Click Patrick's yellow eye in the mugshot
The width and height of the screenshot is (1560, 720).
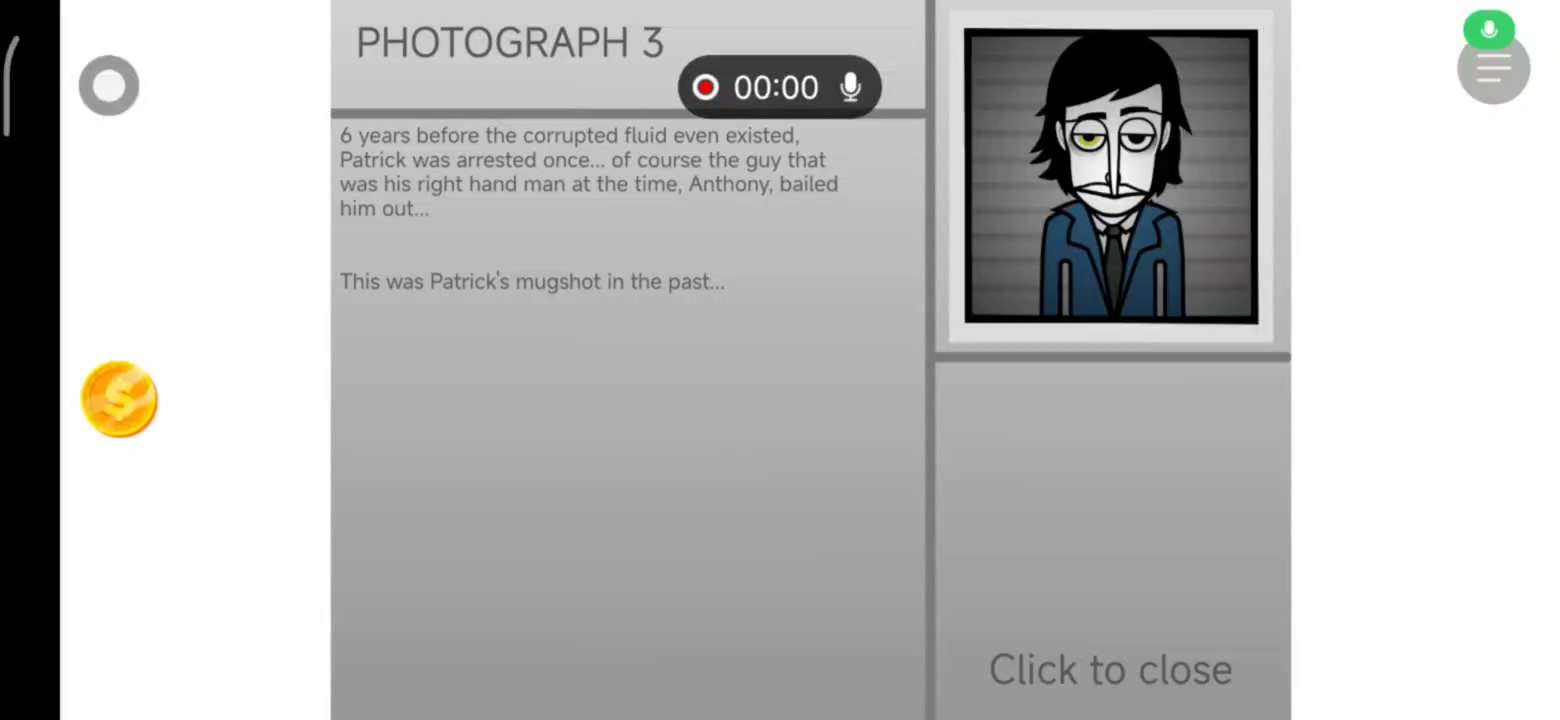tap(1088, 140)
